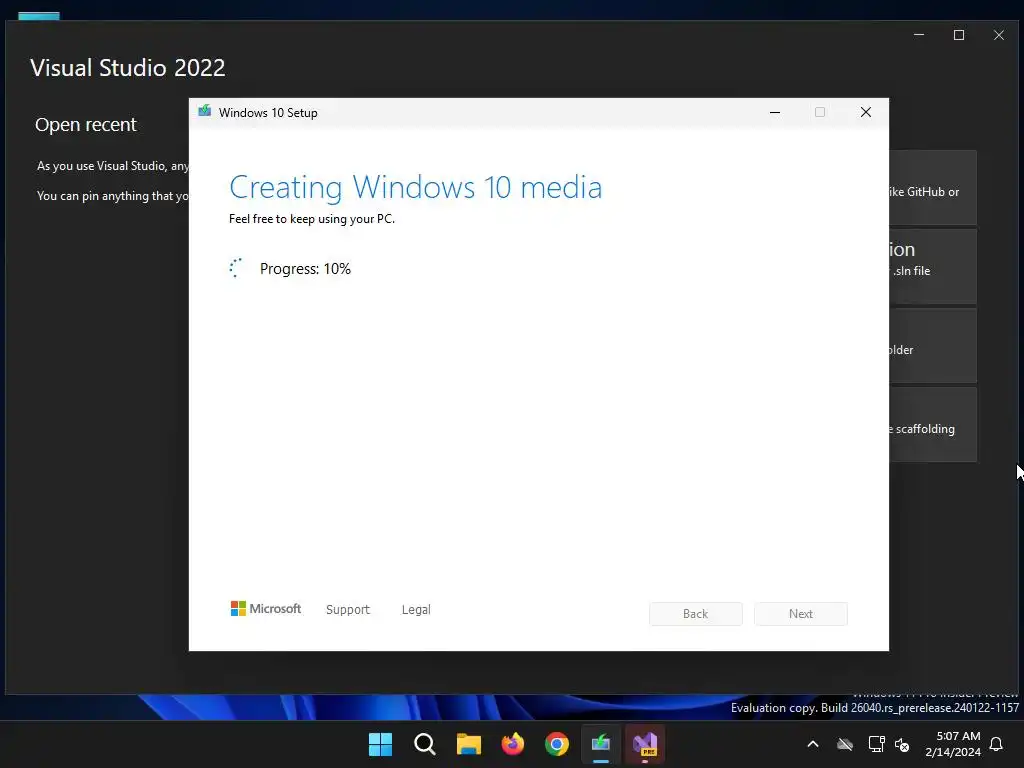1024x768 pixels.
Task: Click the Open recent heading in Visual Studio
Action: (x=86, y=125)
